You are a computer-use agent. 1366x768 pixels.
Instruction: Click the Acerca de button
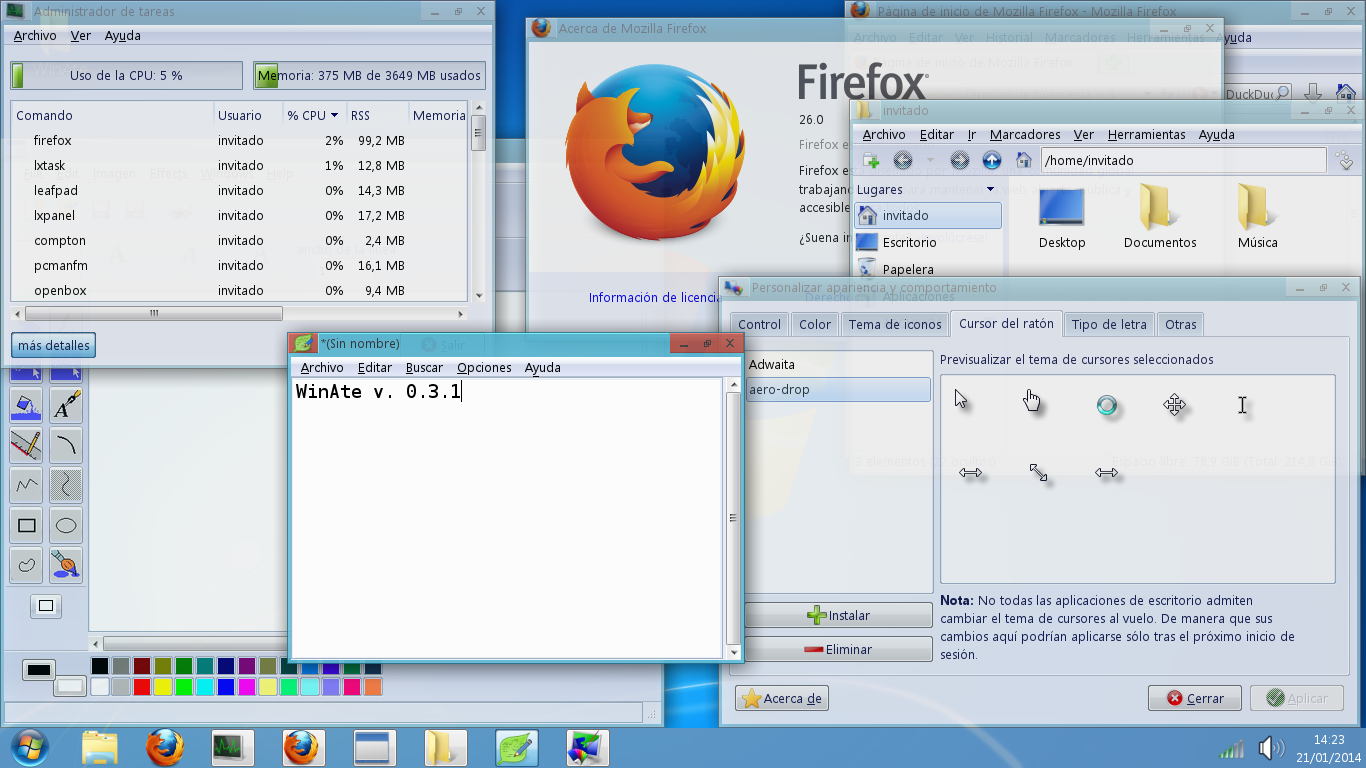tap(782, 699)
